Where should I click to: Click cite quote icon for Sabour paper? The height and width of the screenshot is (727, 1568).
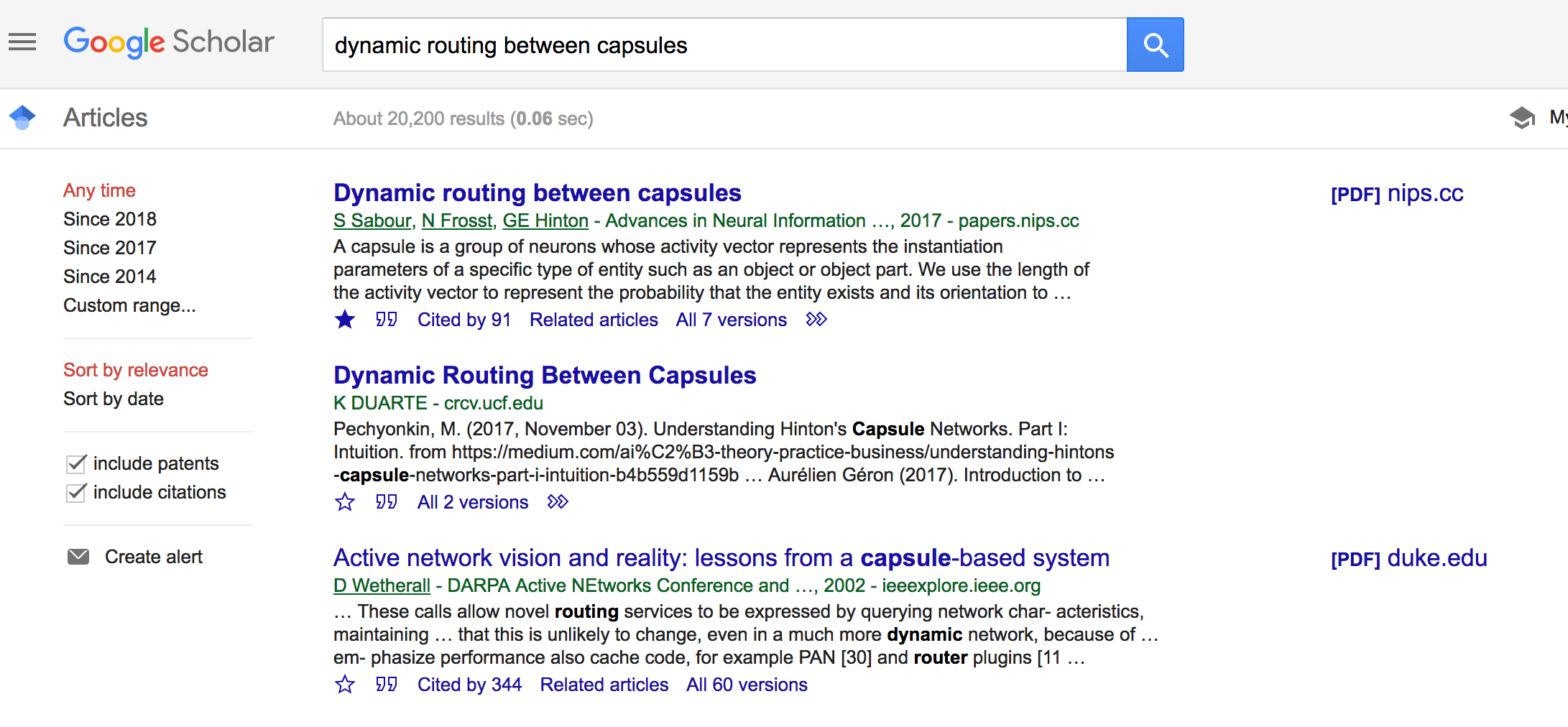coord(387,320)
